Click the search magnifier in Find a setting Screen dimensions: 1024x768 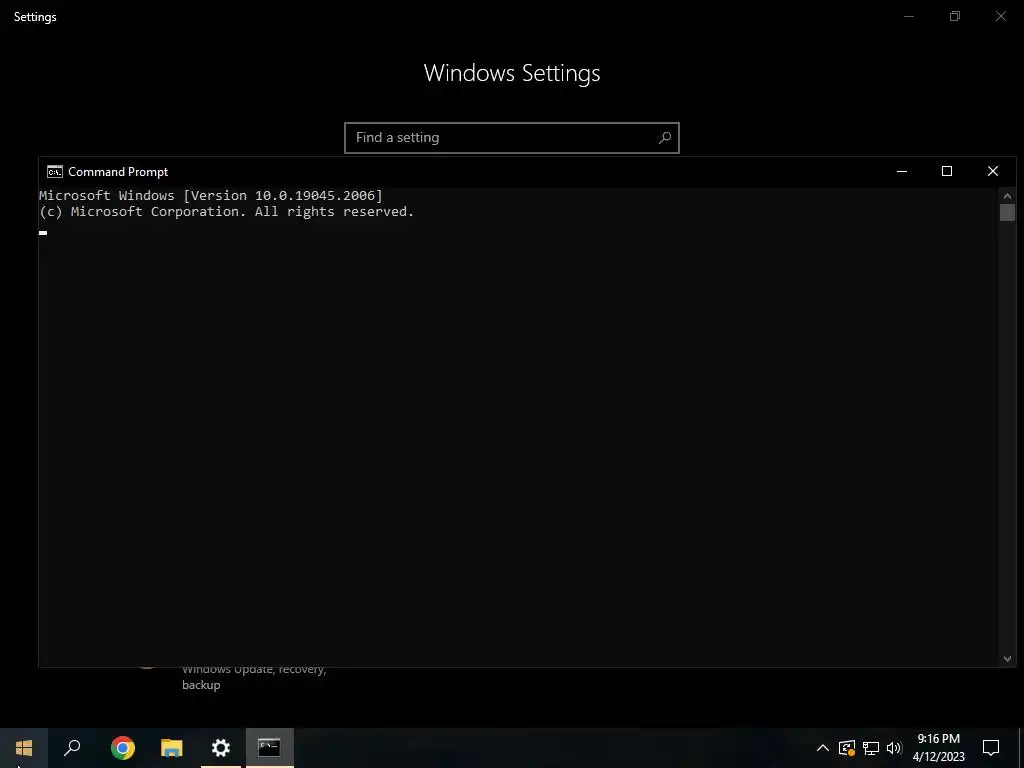click(665, 138)
